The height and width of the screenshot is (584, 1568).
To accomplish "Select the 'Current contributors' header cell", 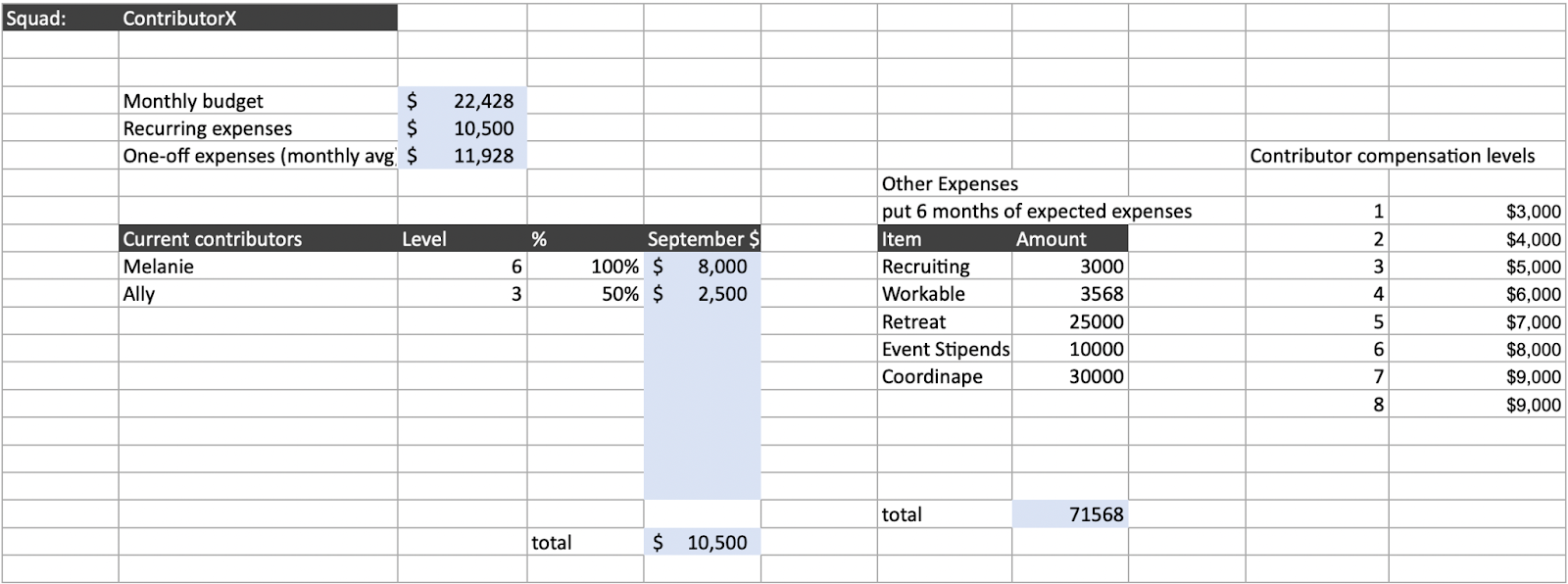I will (258, 239).
